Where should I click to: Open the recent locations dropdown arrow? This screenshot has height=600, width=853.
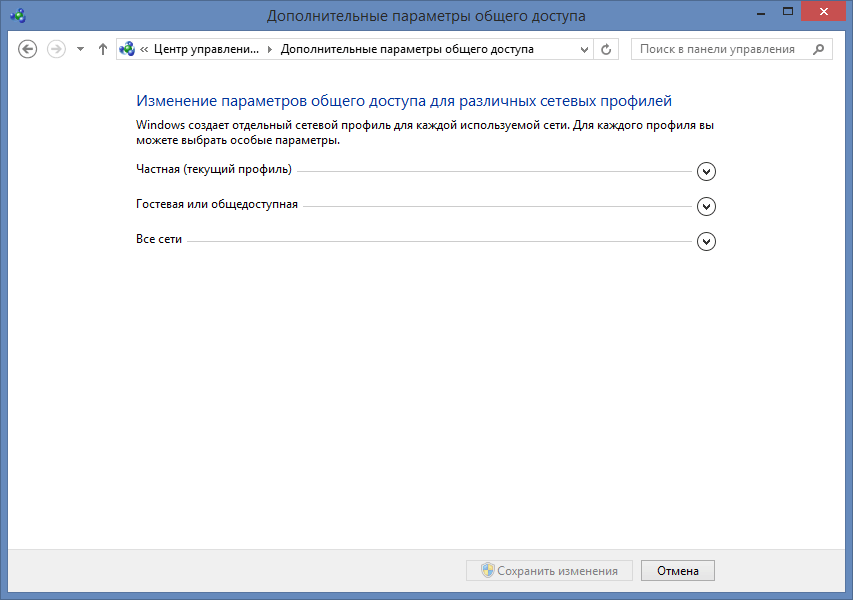[x=80, y=49]
